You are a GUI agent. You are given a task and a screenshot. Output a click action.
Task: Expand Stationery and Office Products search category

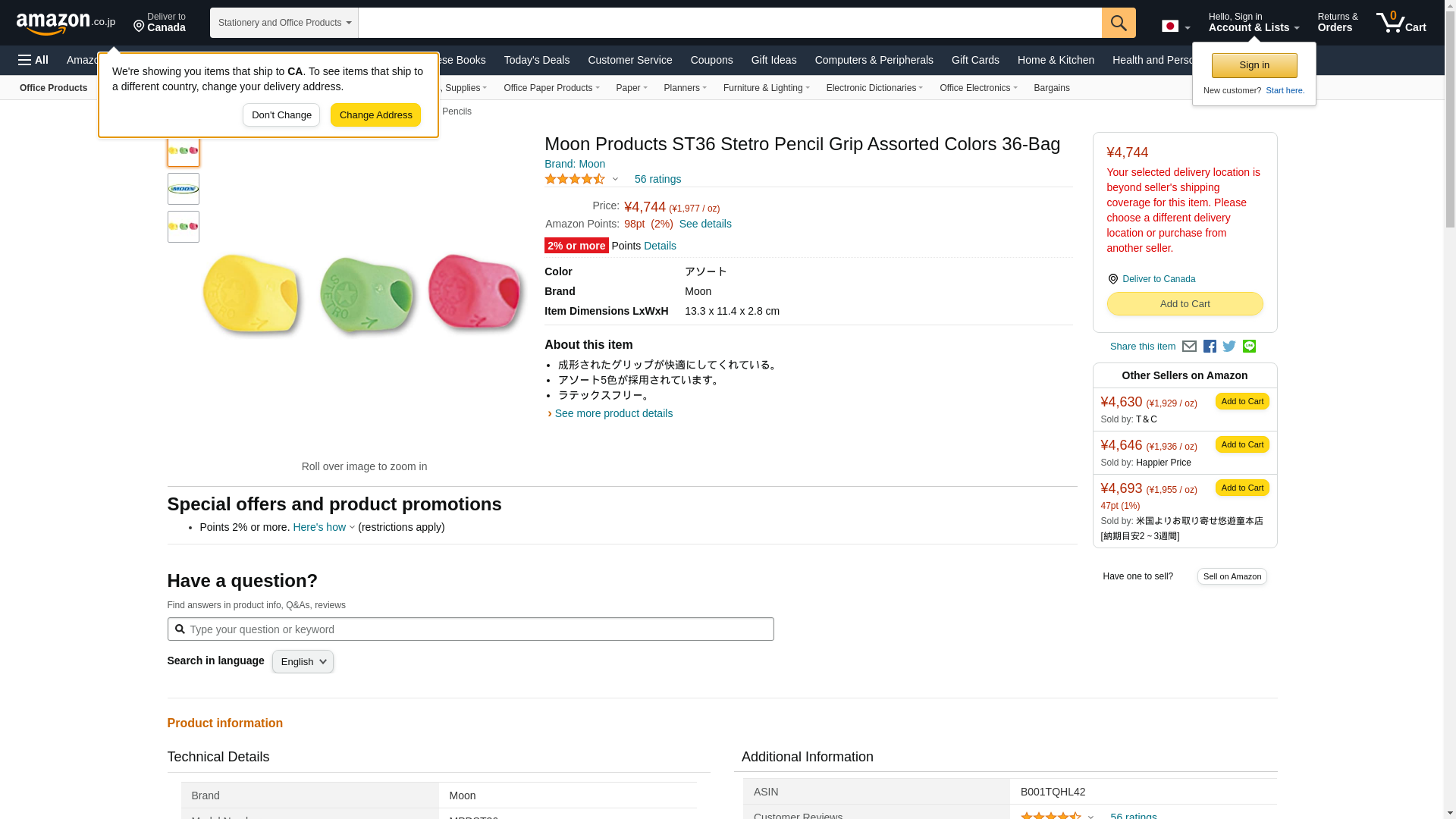(284, 23)
